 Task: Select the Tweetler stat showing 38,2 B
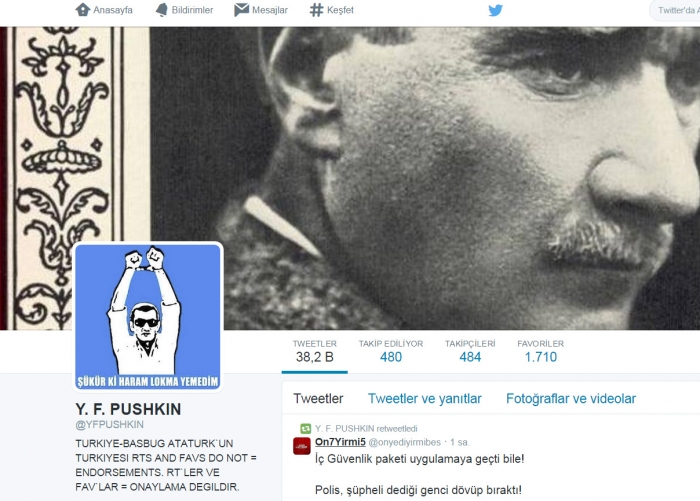(x=315, y=351)
